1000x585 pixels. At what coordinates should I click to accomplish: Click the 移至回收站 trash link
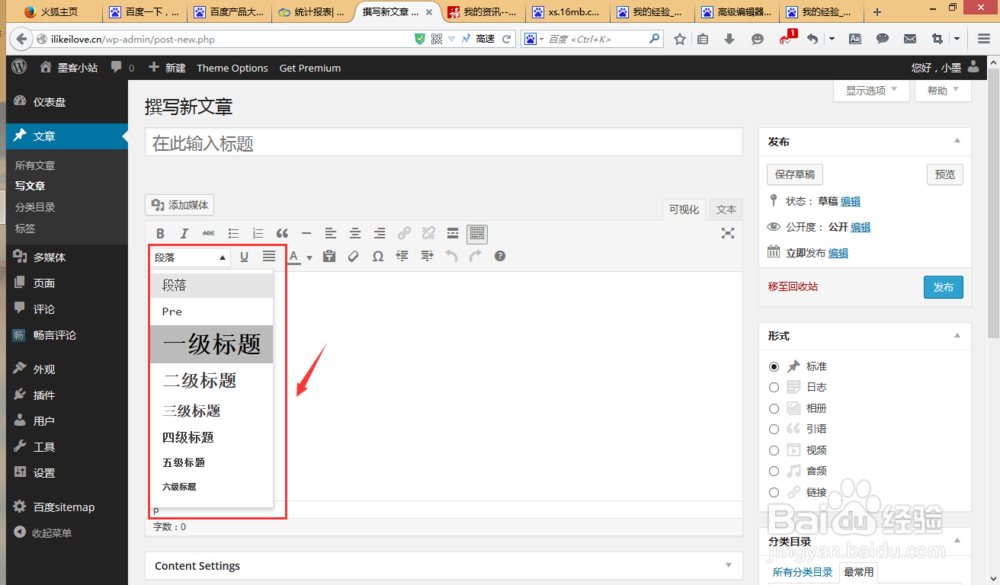pos(795,287)
